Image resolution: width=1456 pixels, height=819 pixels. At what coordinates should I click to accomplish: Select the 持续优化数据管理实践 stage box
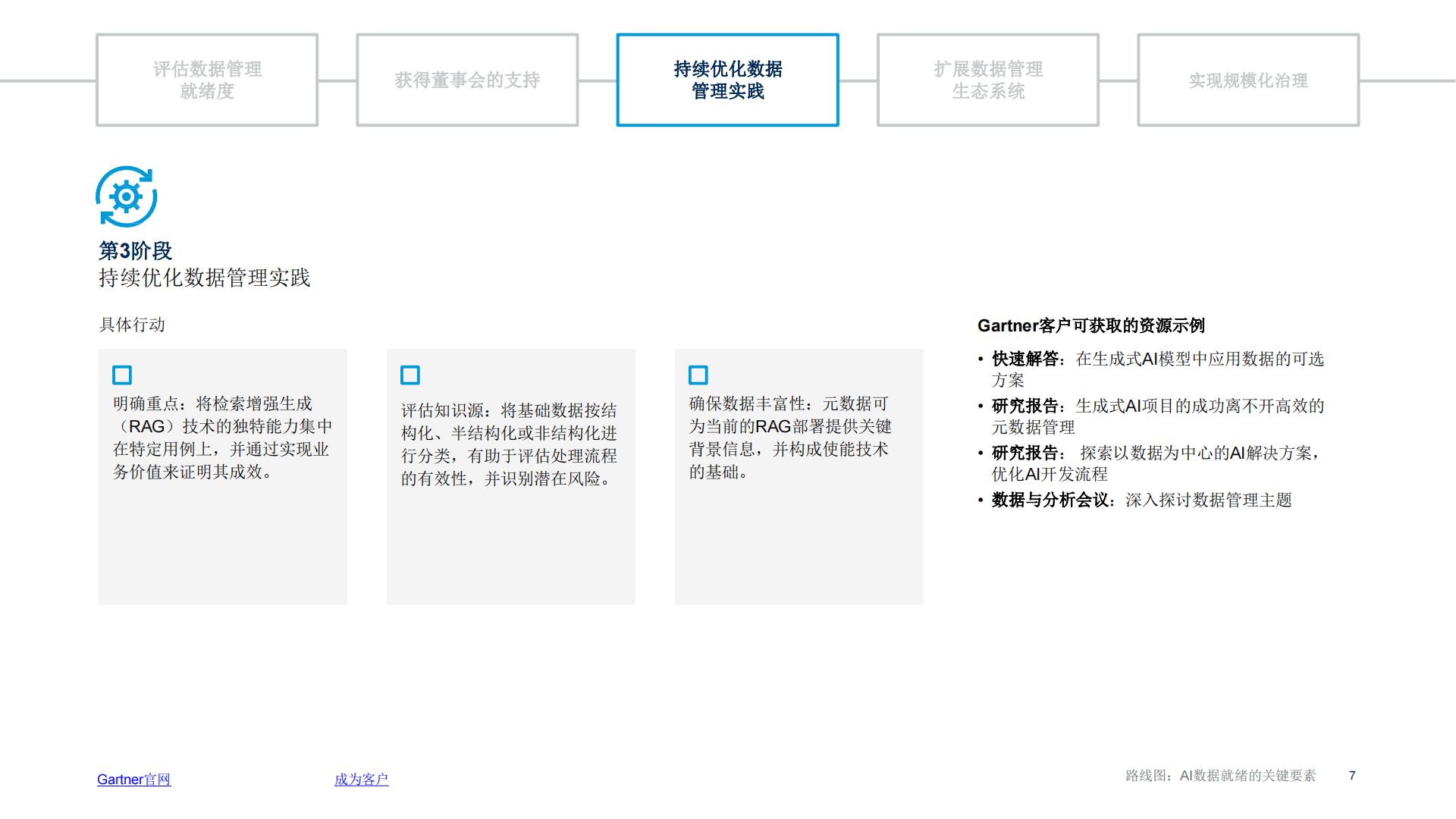(728, 80)
